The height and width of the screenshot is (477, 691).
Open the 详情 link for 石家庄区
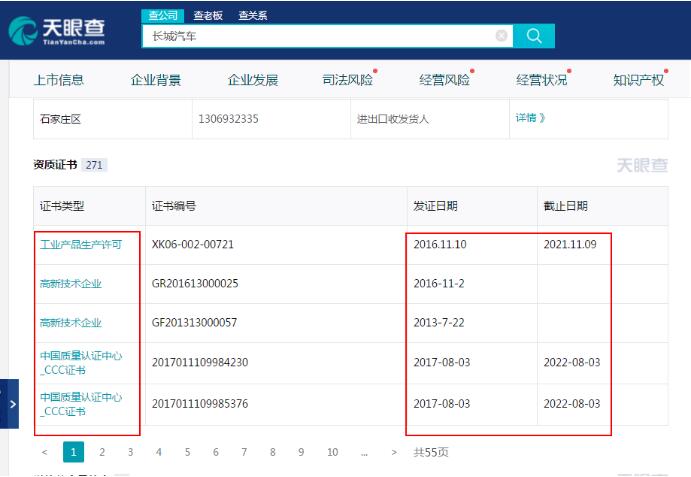pos(530,118)
